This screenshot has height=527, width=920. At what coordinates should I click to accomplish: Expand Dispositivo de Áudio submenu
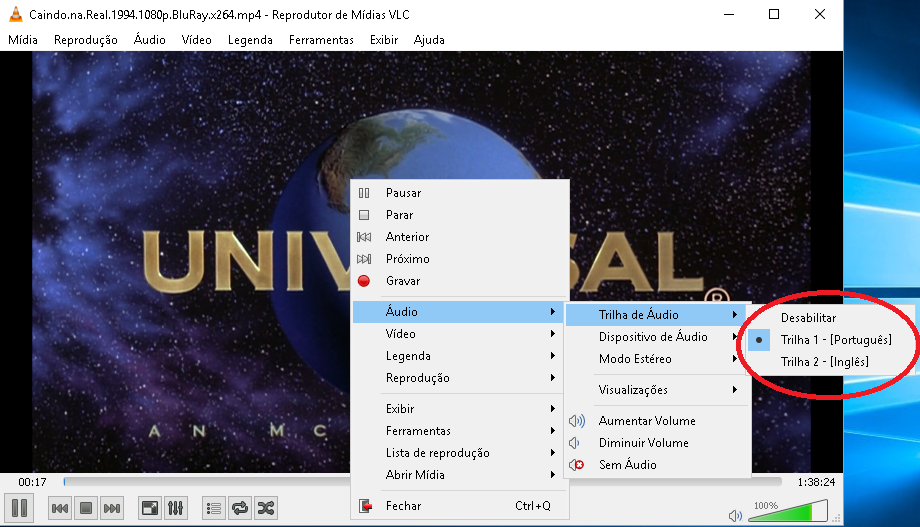coord(658,337)
